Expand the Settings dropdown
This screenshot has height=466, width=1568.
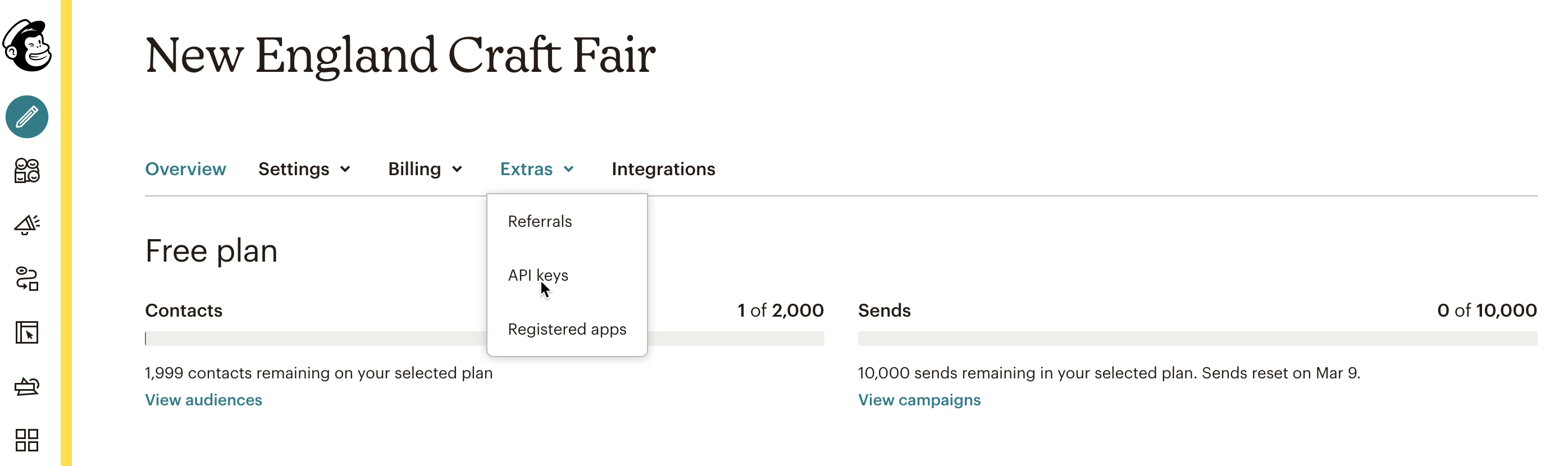pos(304,169)
